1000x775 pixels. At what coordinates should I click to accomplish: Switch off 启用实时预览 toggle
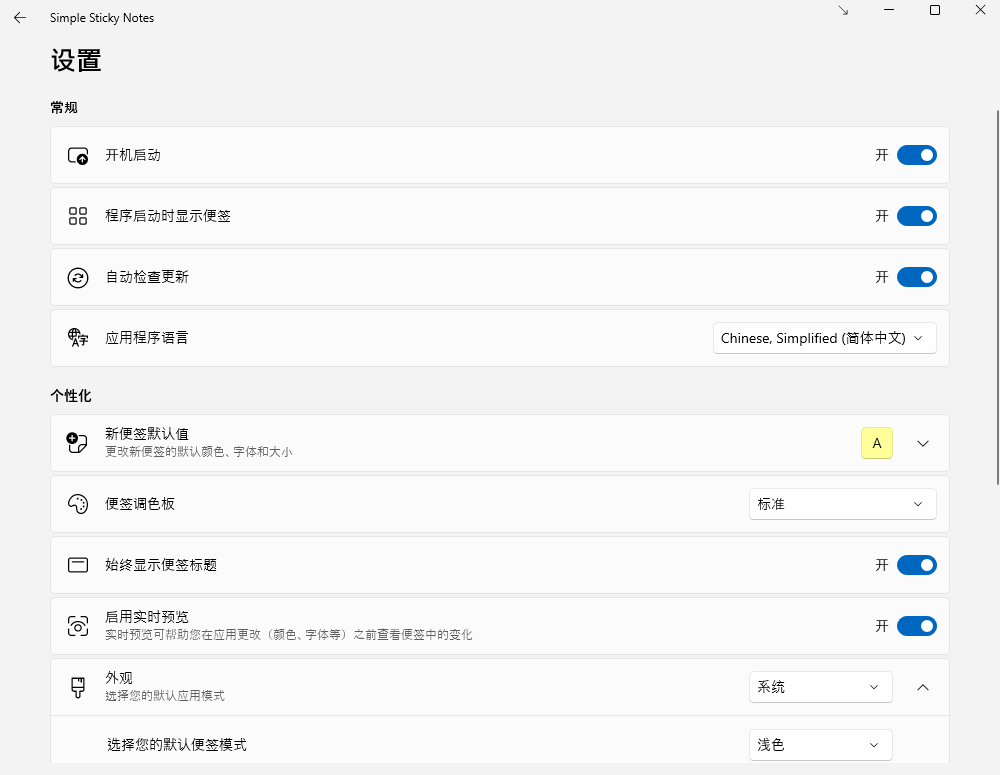coord(916,626)
